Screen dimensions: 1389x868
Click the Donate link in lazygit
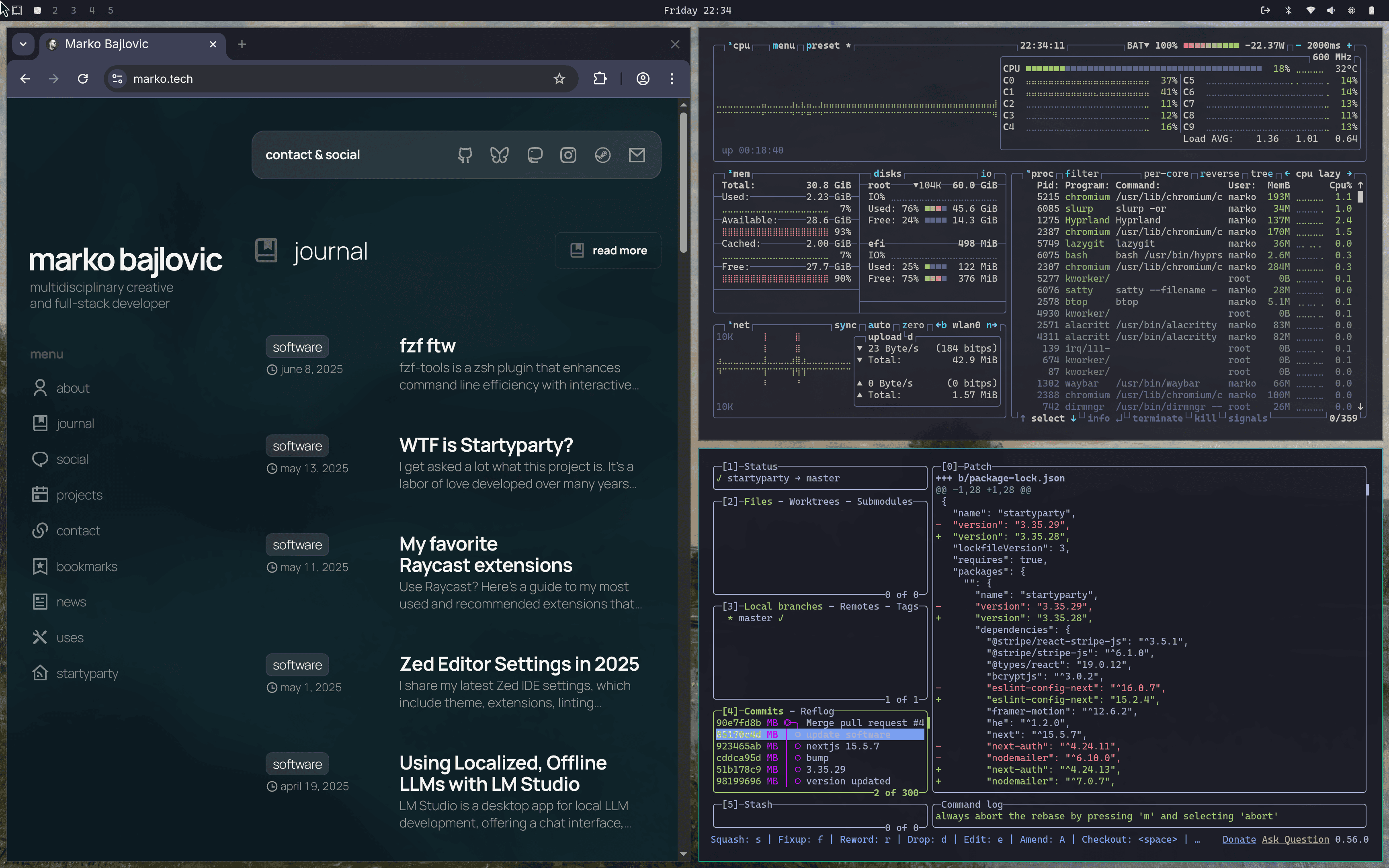[x=1239, y=839]
